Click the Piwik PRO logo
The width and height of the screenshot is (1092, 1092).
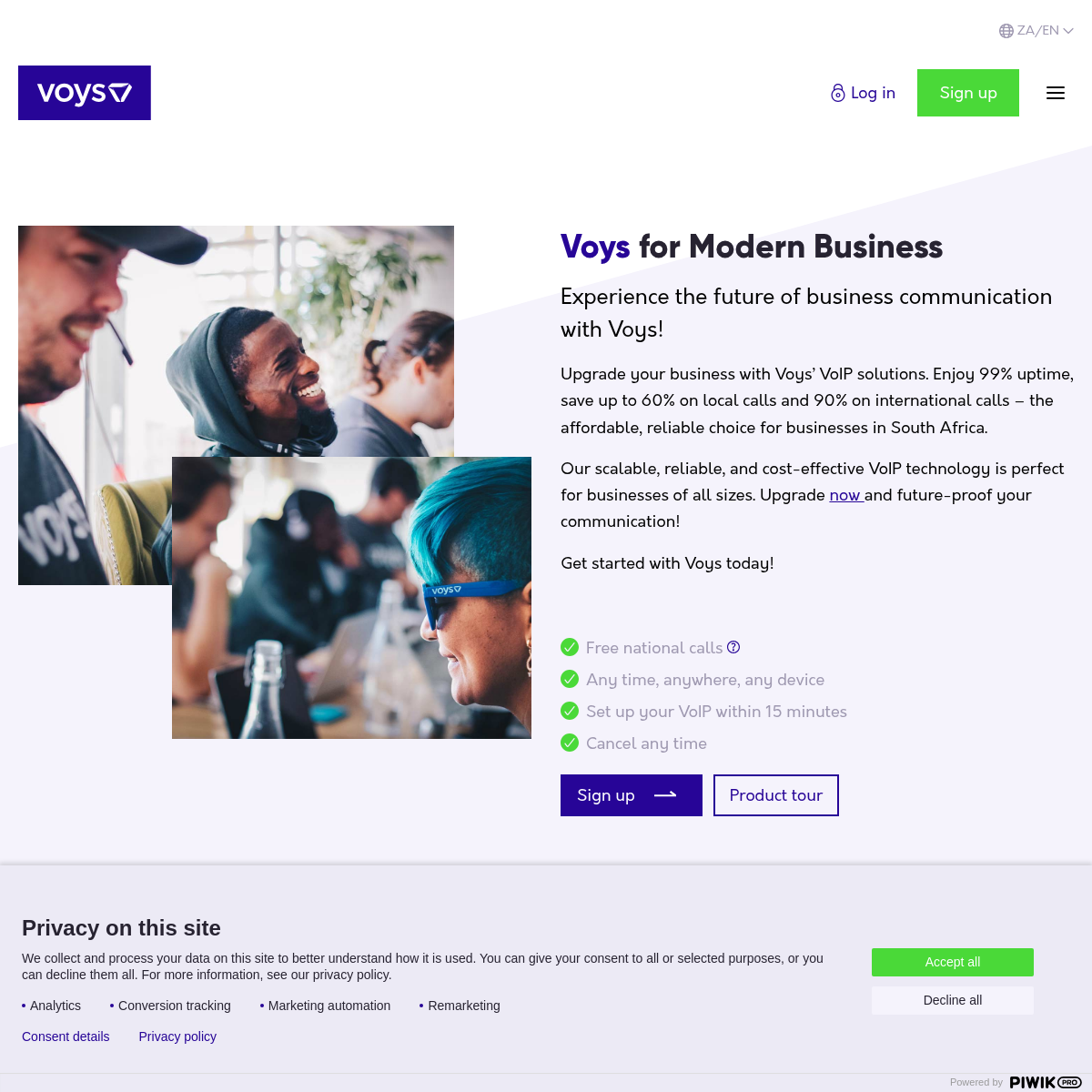point(1046,1082)
